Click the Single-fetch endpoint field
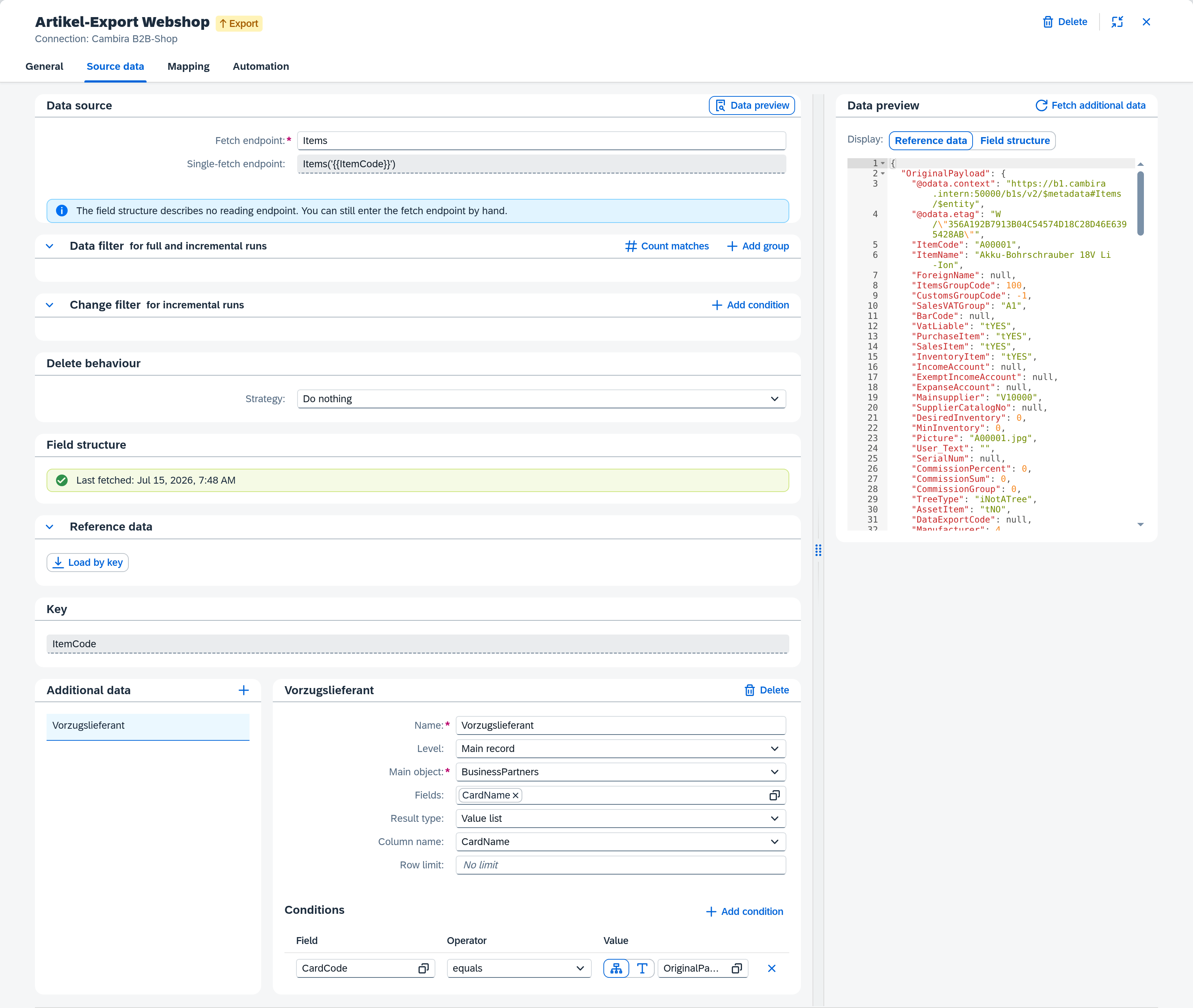Screen dimensions: 1193x1008 click(x=541, y=164)
